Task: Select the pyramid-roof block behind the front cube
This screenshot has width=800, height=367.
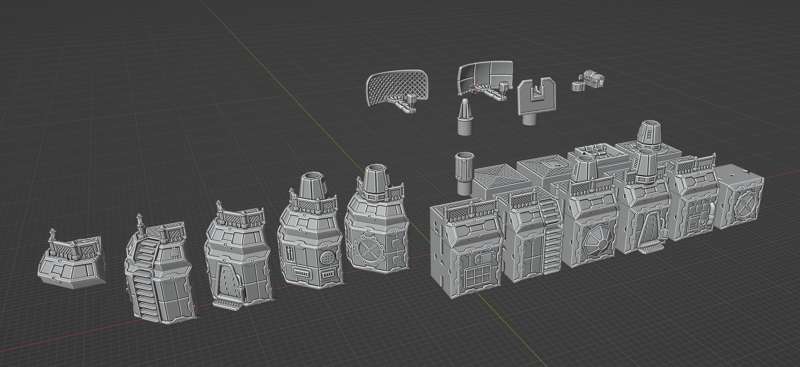Action: coord(501,181)
